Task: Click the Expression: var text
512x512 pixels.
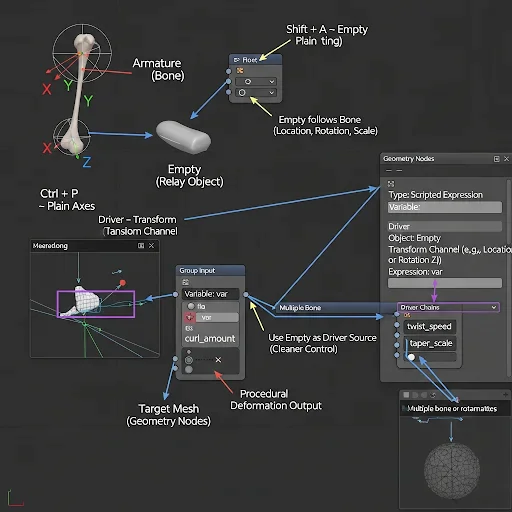Action: [415, 272]
